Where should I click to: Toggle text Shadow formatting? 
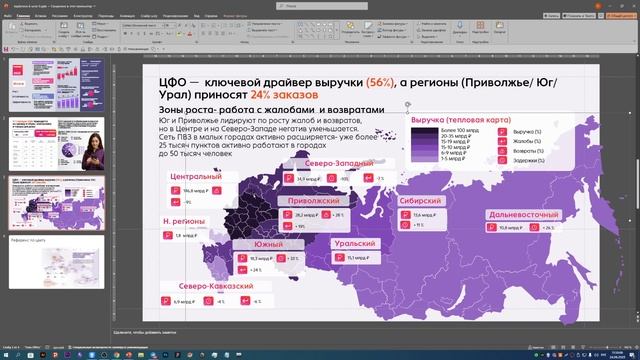click(x=144, y=33)
